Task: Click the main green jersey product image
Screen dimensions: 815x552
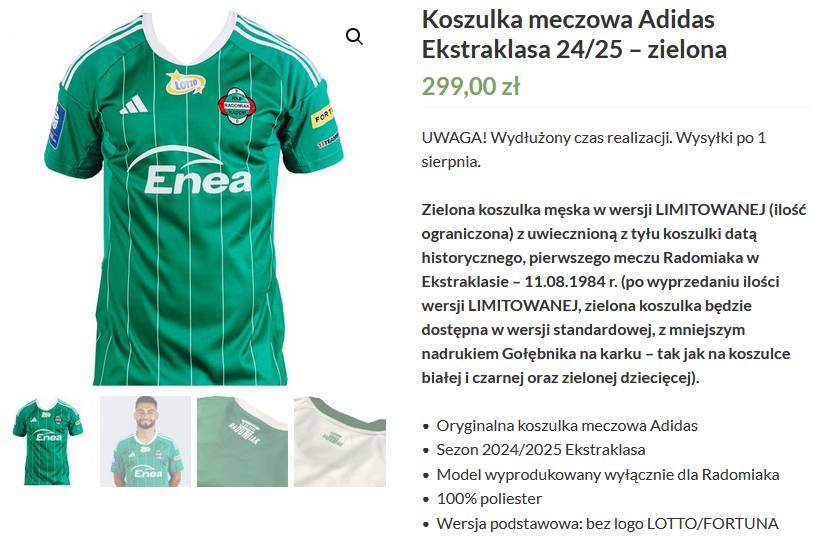Action: (193, 198)
